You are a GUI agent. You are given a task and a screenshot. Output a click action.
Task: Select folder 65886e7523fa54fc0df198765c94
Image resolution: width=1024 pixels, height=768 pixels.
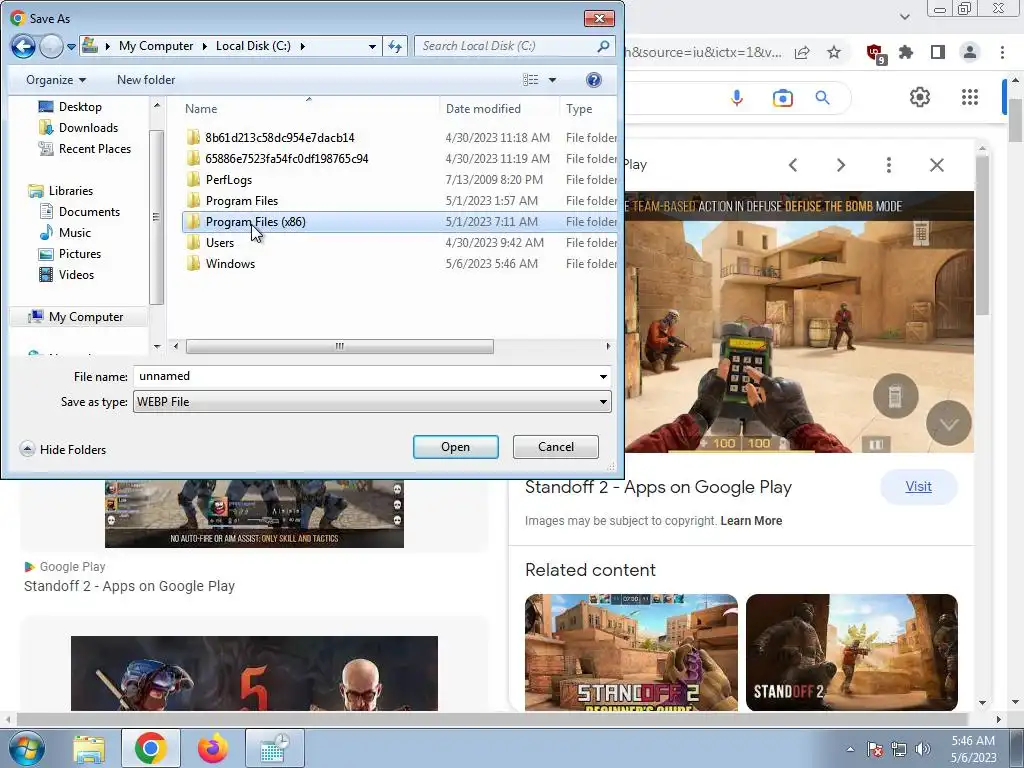(x=287, y=159)
